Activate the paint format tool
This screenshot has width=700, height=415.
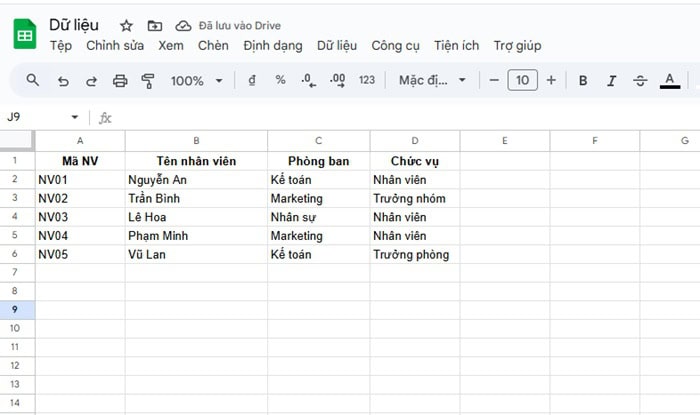pyautogui.click(x=148, y=80)
